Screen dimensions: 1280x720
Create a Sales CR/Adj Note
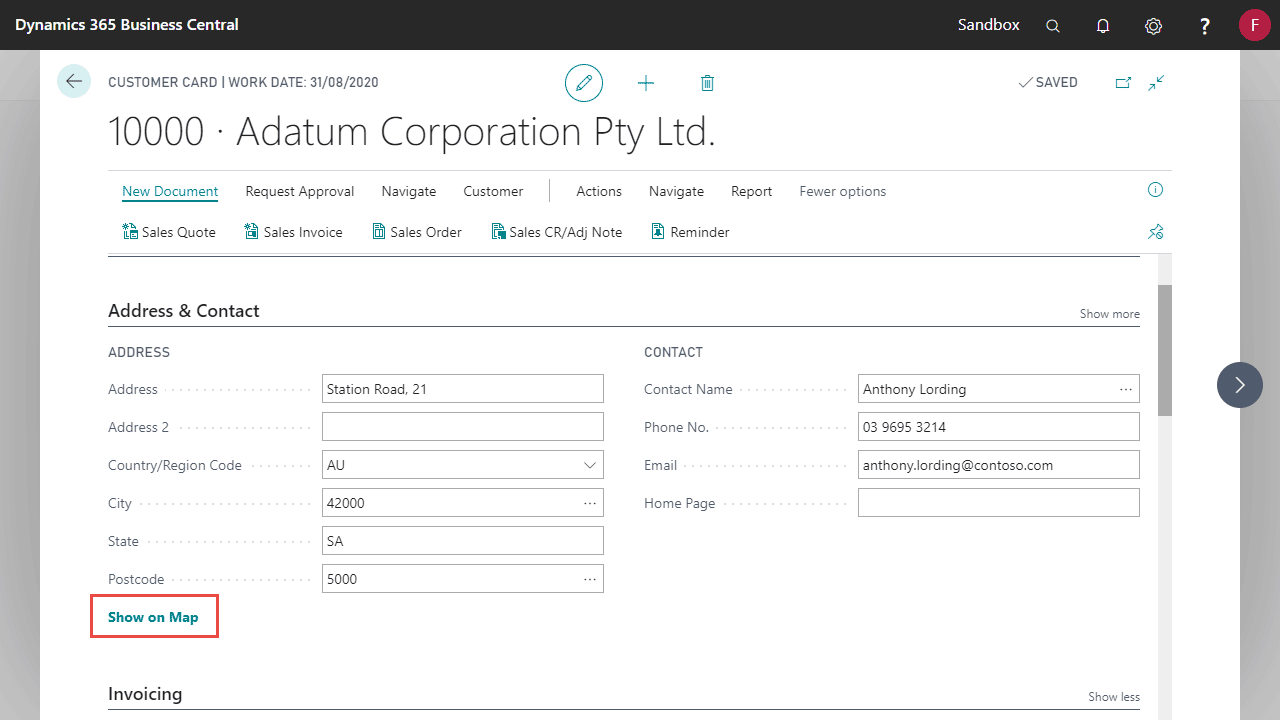(557, 232)
